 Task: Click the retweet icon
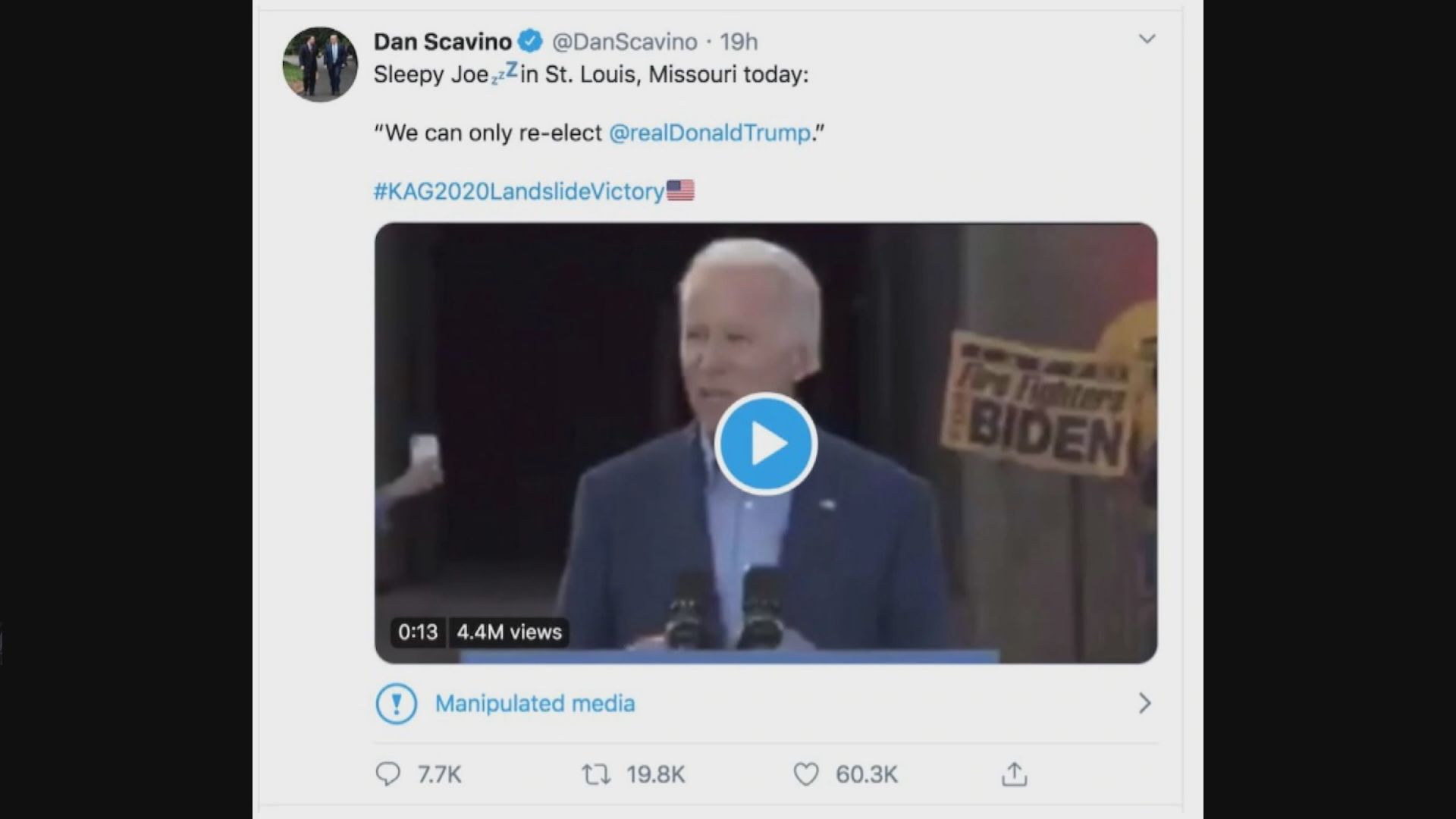click(x=596, y=774)
